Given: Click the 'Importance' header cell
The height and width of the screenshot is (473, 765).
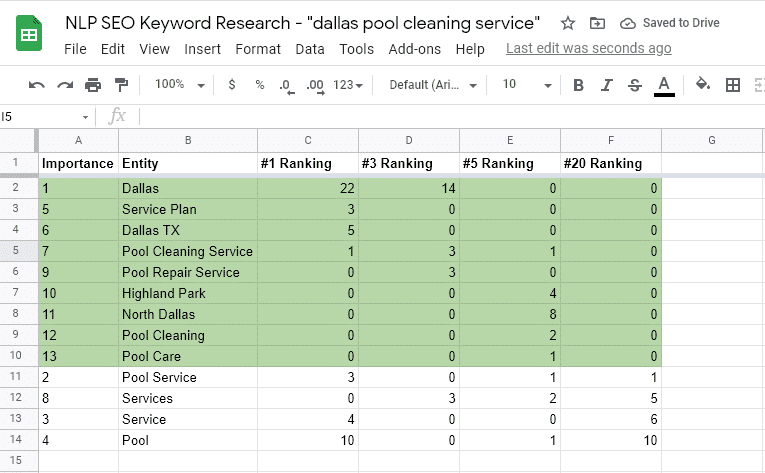Looking at the screenshot, I should click(x=78, y=164).
